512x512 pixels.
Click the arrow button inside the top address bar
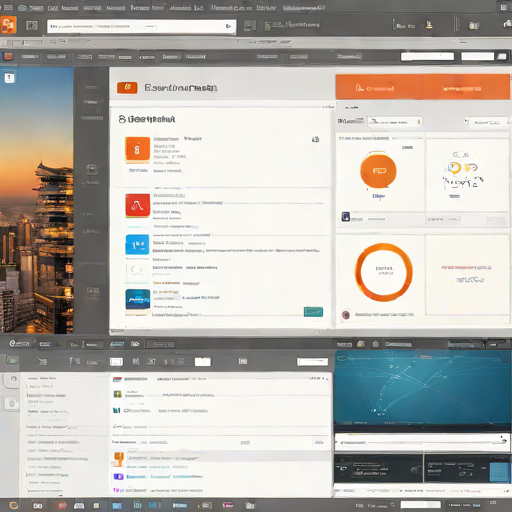(228, 26)
